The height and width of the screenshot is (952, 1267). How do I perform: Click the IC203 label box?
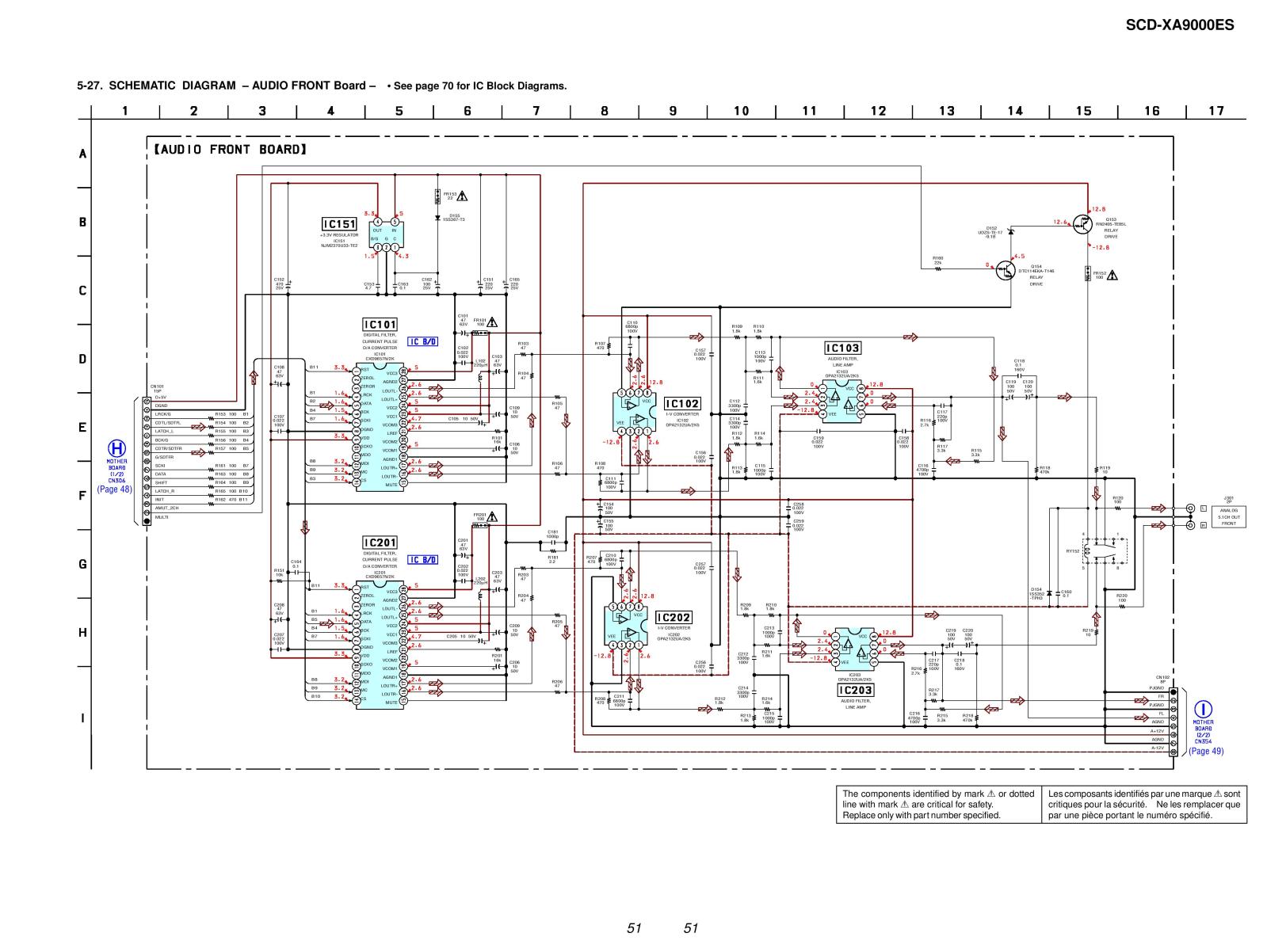857,691
